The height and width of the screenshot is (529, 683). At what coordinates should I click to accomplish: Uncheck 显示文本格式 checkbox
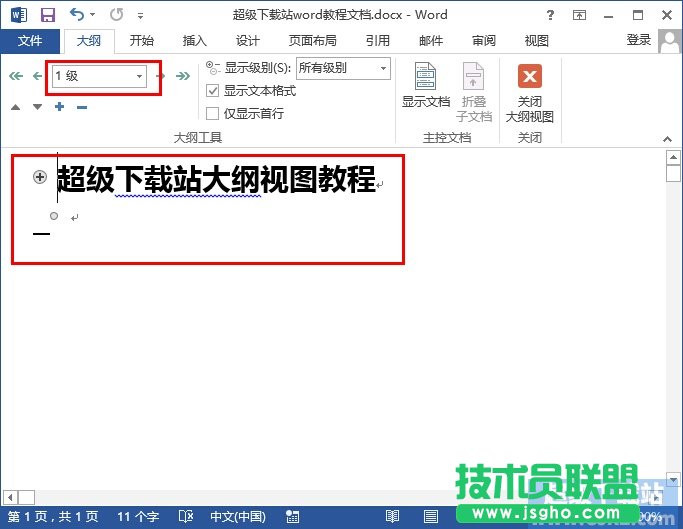pyautogui.click(x=212, y=91)
